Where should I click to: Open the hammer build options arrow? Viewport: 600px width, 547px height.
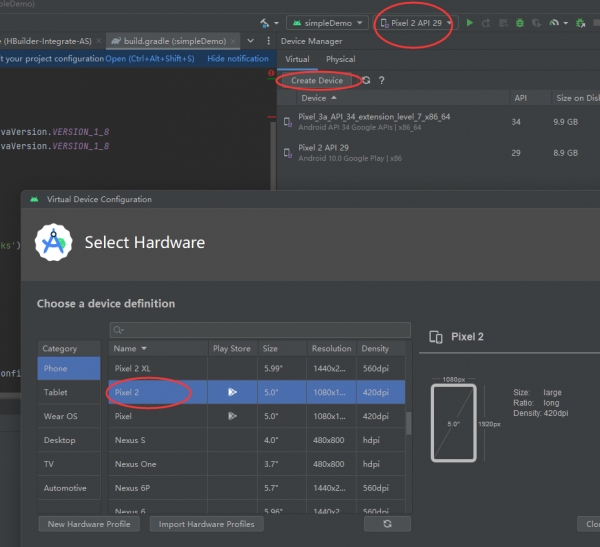point(276,23)
